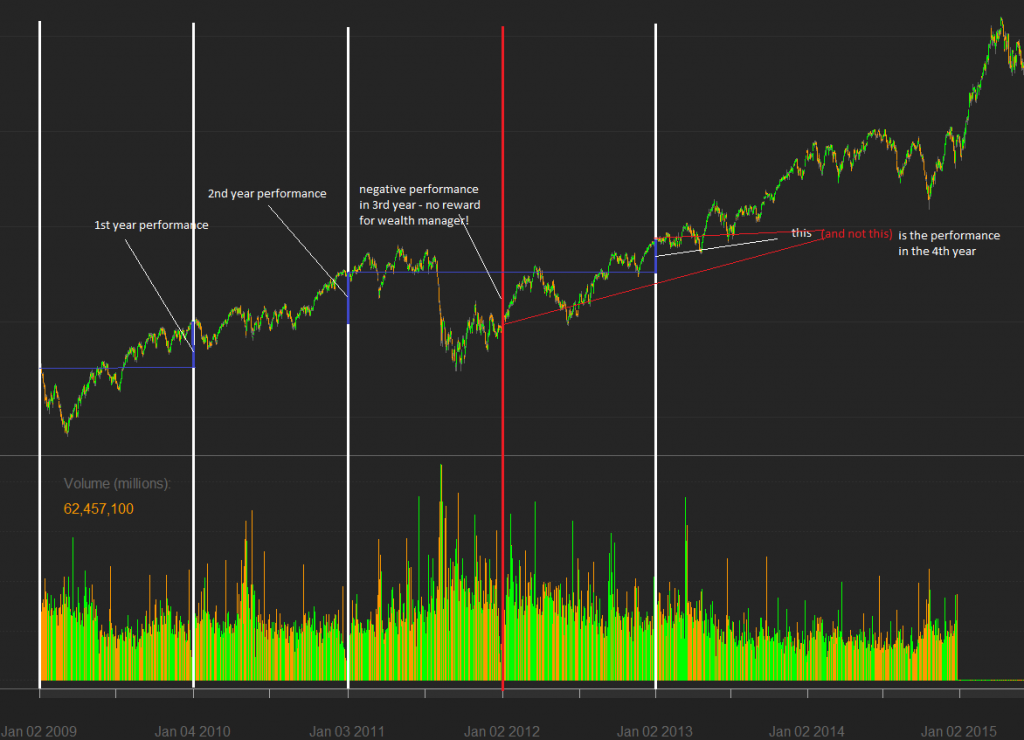
Task: Select the 'negative performance in 3rd year' note
Action: (420, 205)
